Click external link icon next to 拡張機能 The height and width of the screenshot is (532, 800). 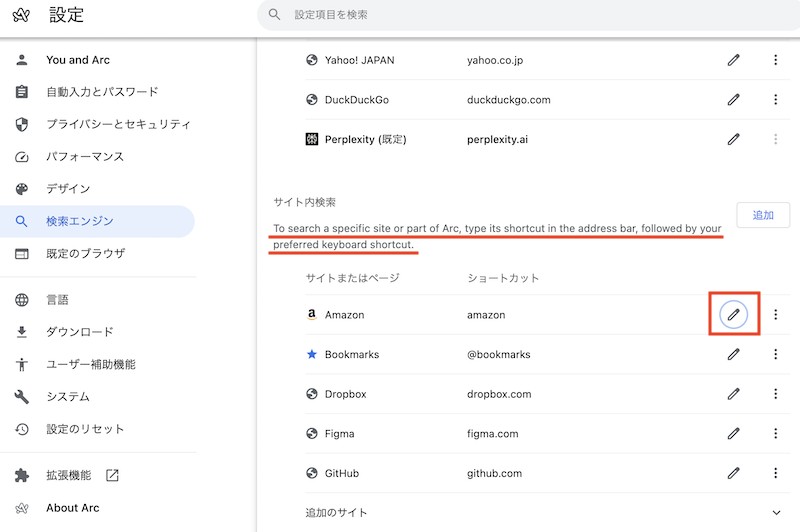112,475
